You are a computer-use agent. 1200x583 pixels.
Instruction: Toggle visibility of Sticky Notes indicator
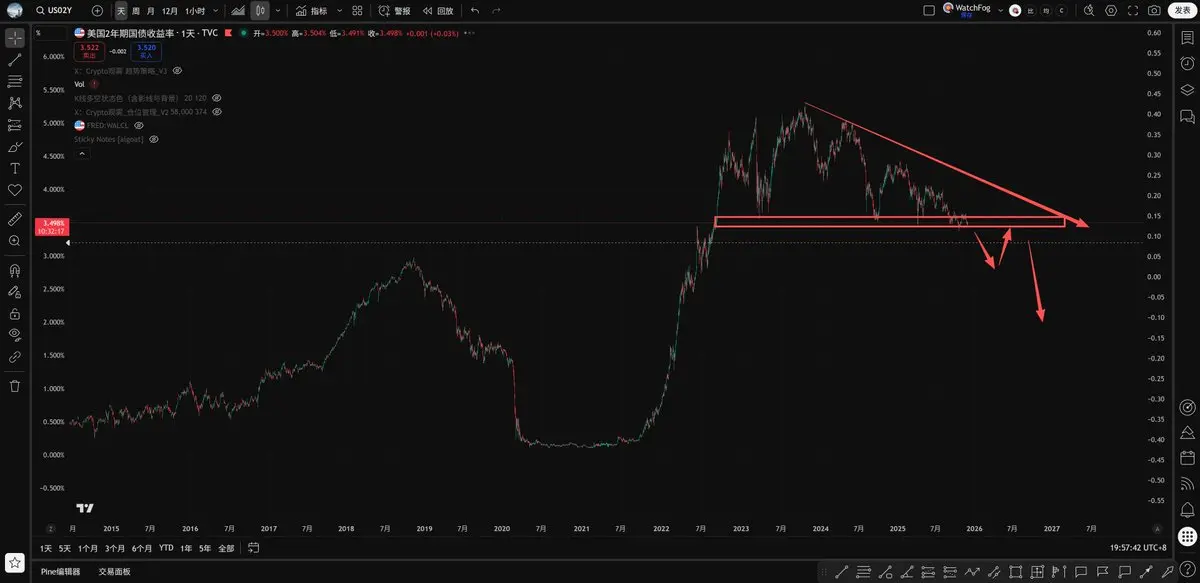point(153,139)
